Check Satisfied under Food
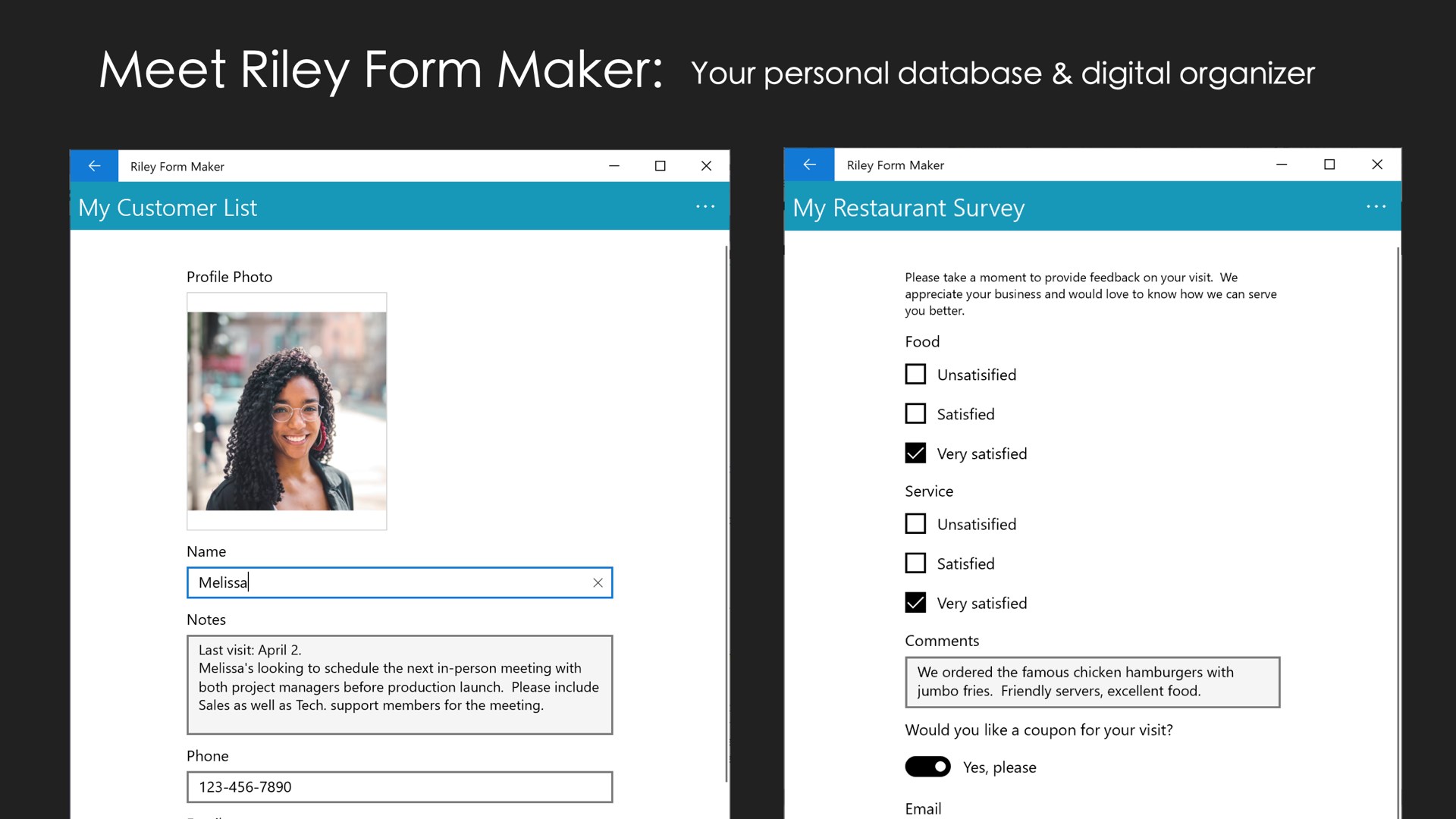Screen dimensions: 1456x819 pos(915,414)
